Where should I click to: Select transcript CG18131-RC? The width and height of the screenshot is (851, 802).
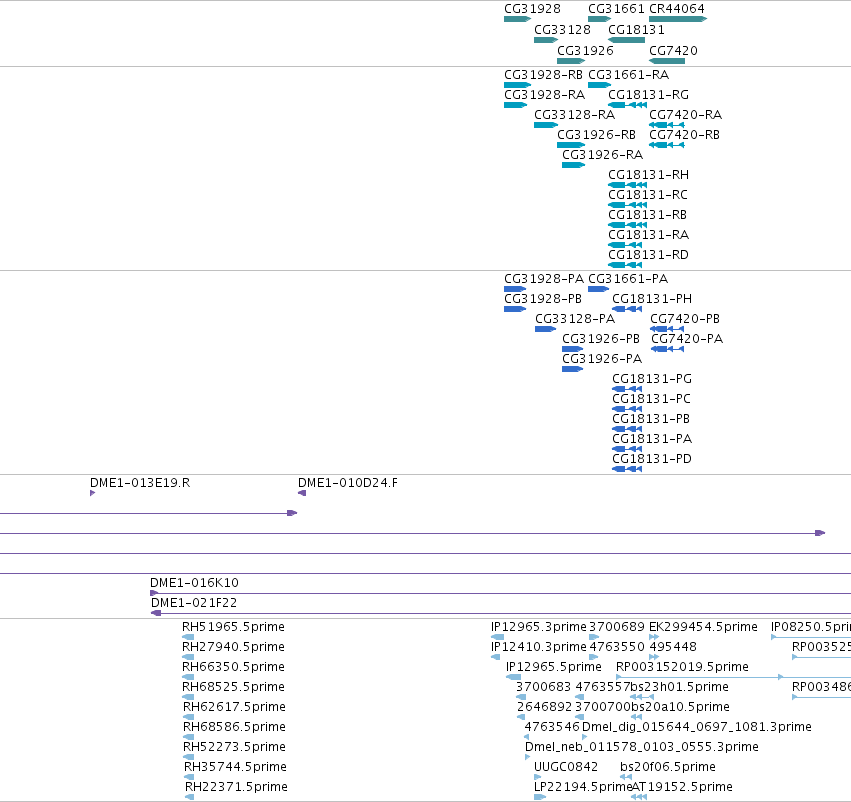coord(627,205)
